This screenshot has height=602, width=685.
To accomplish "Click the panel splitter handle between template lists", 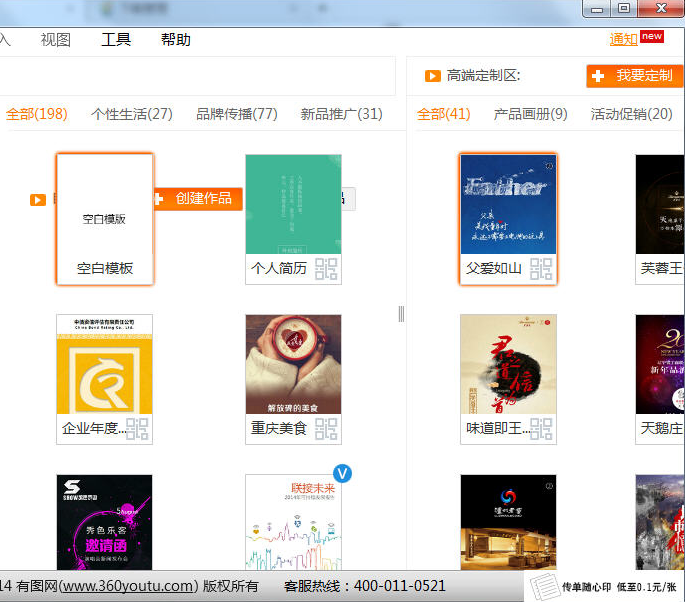I will [x=401, y=314].
